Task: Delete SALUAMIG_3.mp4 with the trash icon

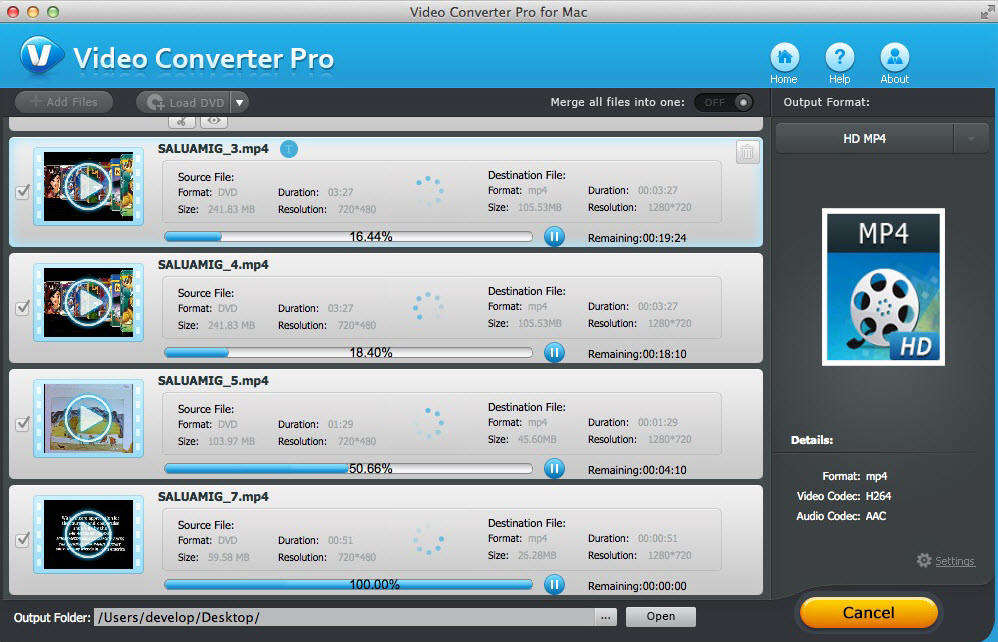Action: point(747,152)
